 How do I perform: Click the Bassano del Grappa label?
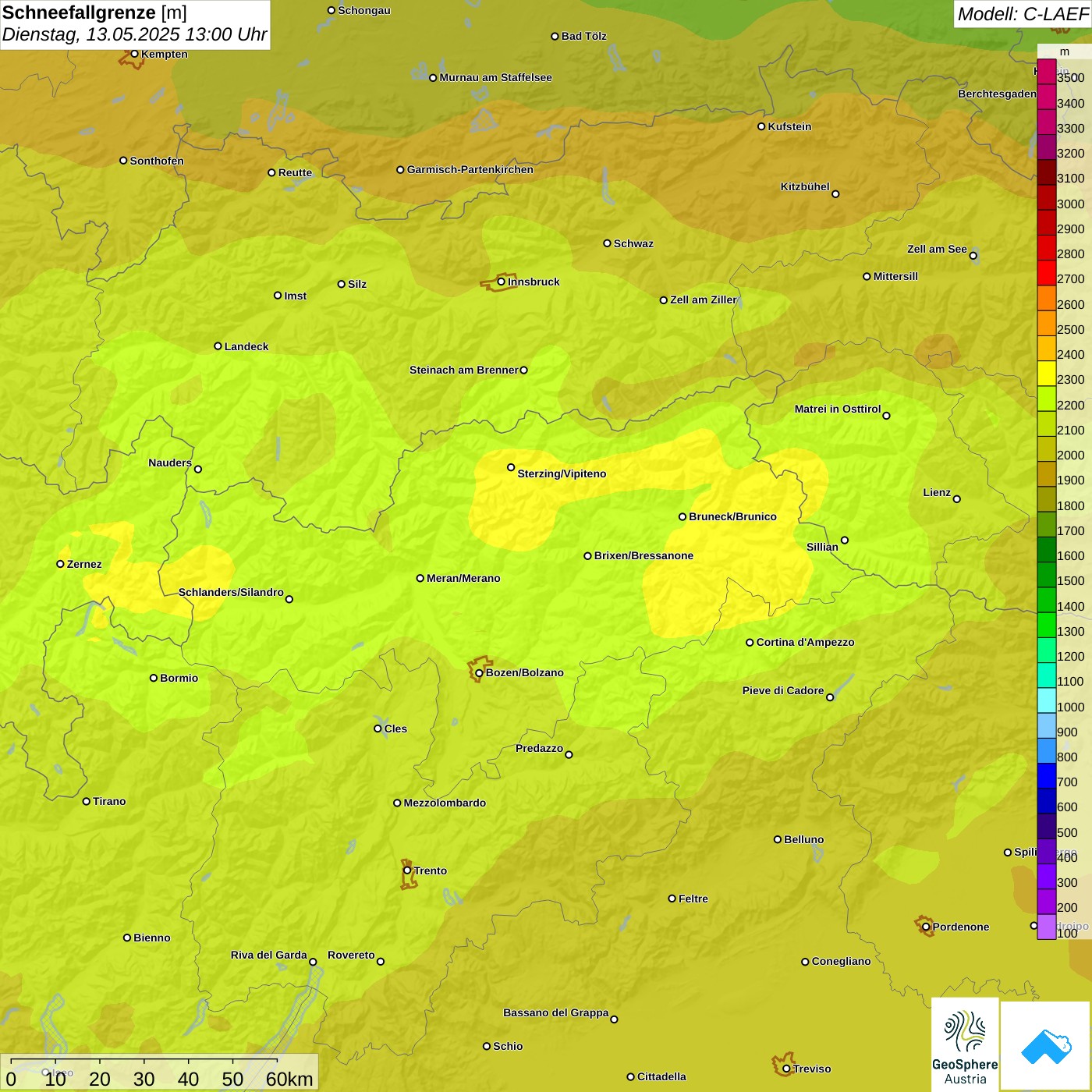click(x=555, y=1012)
